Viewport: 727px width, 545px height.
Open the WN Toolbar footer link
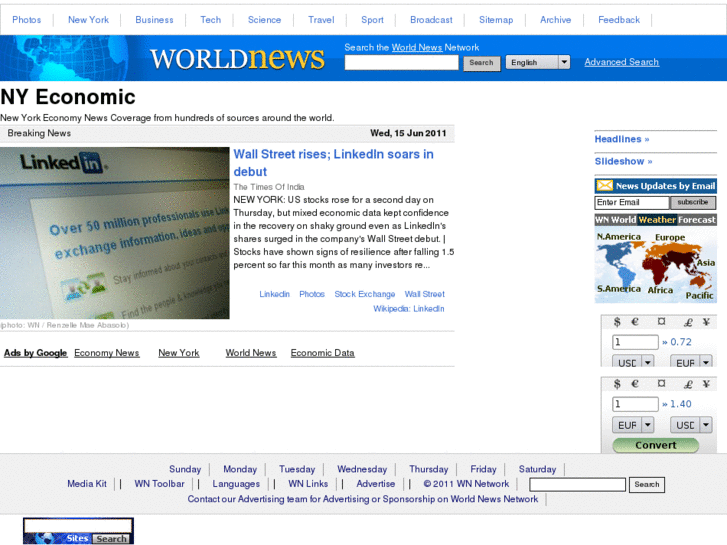coord(159,484)
